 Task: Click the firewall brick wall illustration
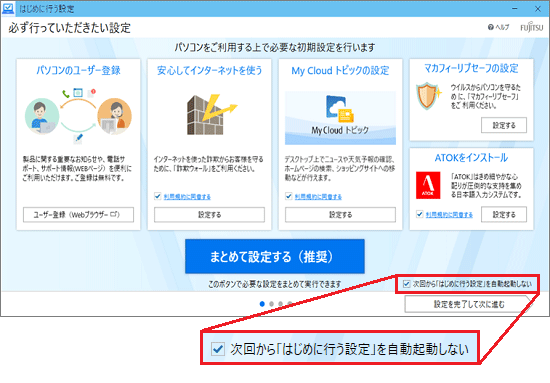coord(211,114)
